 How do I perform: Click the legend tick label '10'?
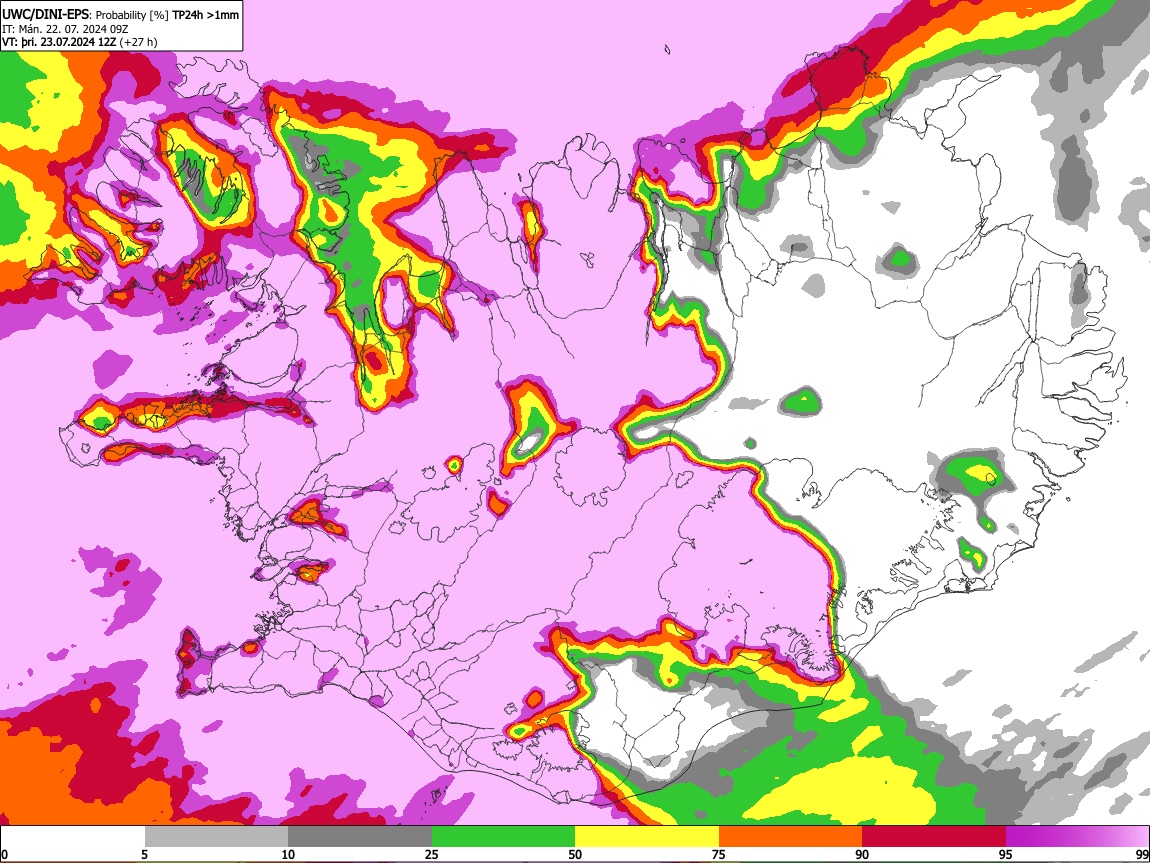tap(288, 855)
